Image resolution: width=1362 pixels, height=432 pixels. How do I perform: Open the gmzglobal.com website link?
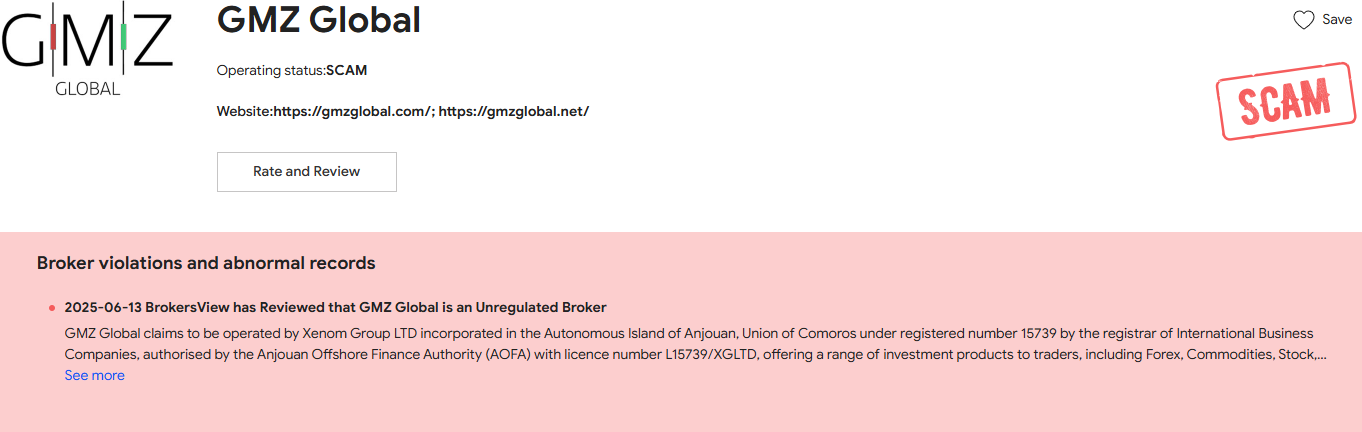[x=352, y=111]
